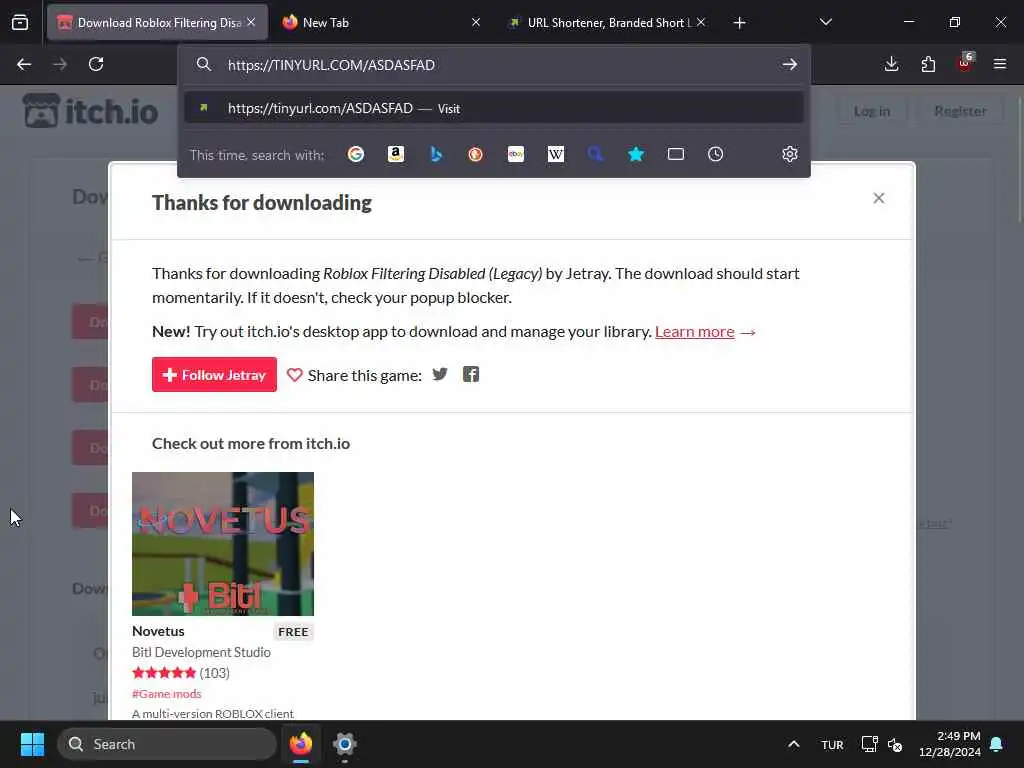Click the taskbar Search box

click(x=167, y=744)
